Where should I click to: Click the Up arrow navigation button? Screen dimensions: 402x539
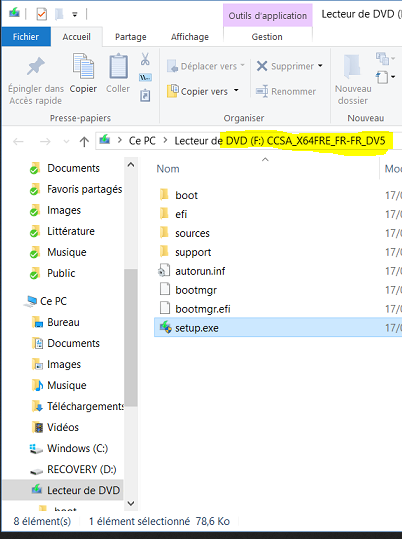[84, 141]
